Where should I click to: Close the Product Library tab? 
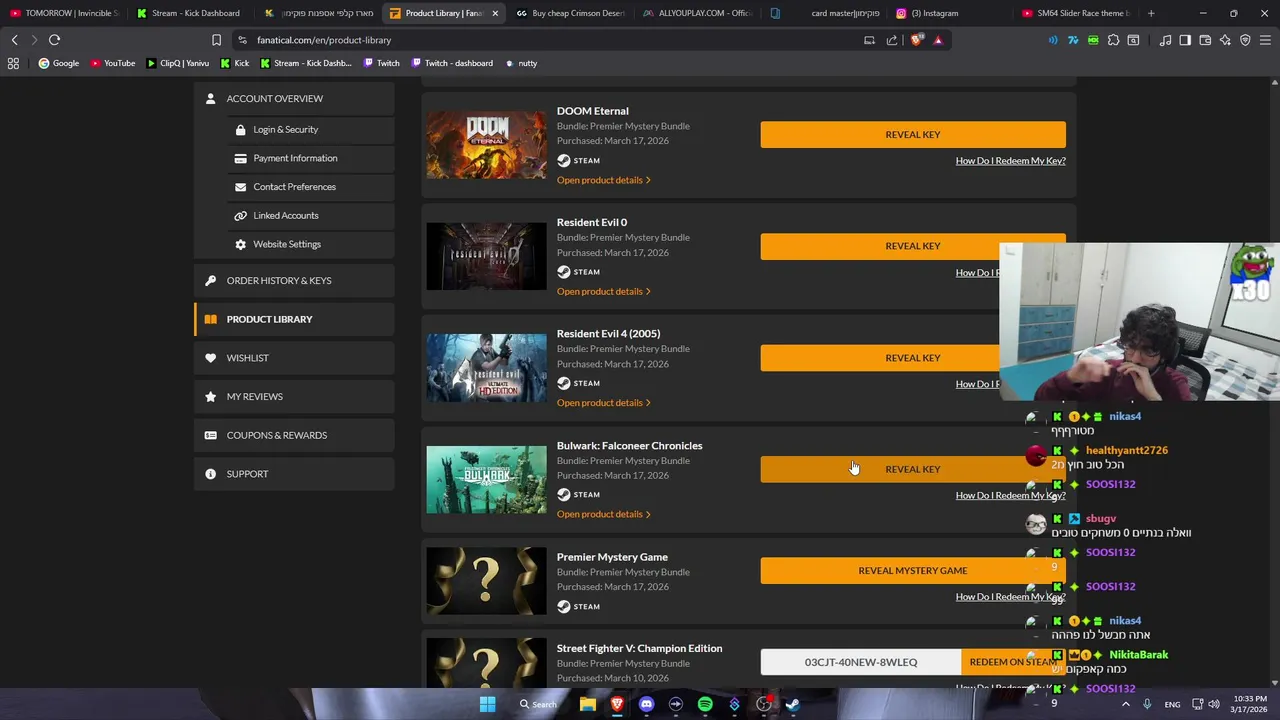[494, 13]
